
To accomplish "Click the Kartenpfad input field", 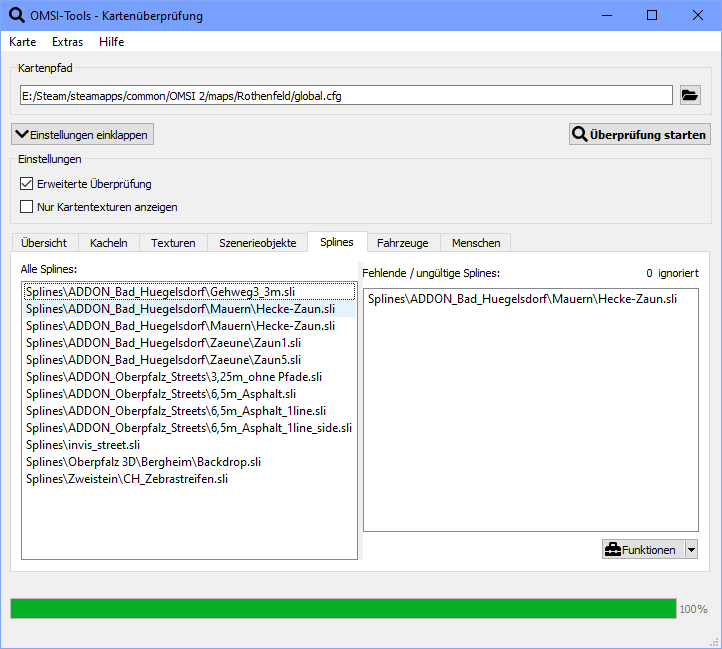I will pyautogui.click(x=345, y=95).
